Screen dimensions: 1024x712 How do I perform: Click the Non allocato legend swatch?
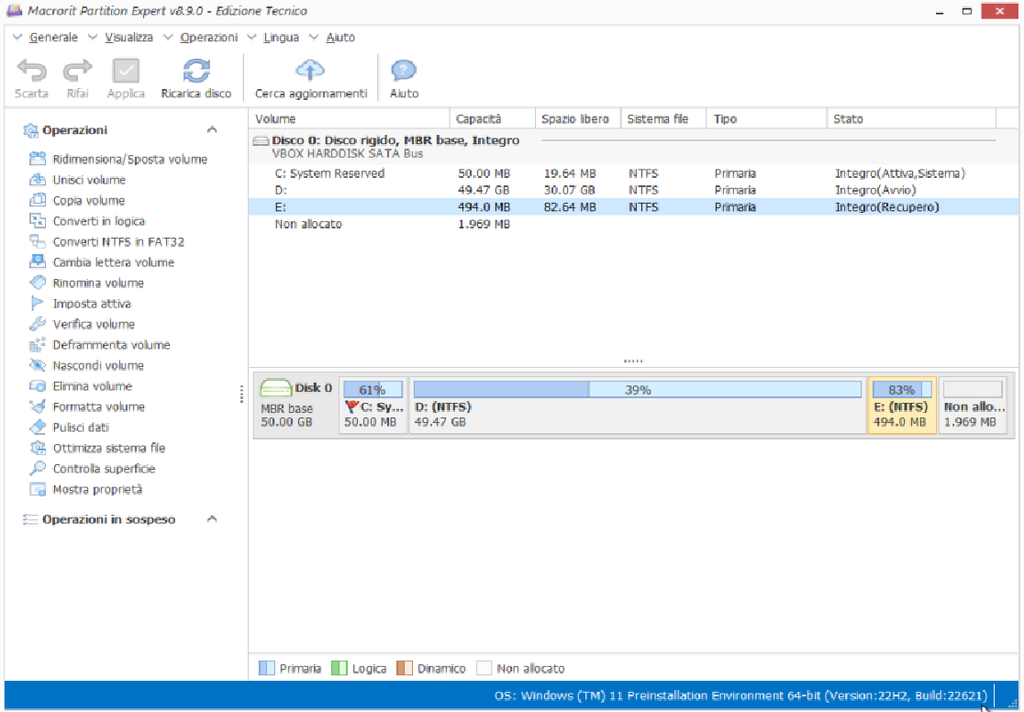pyautogui.click(x=484, y=668)
